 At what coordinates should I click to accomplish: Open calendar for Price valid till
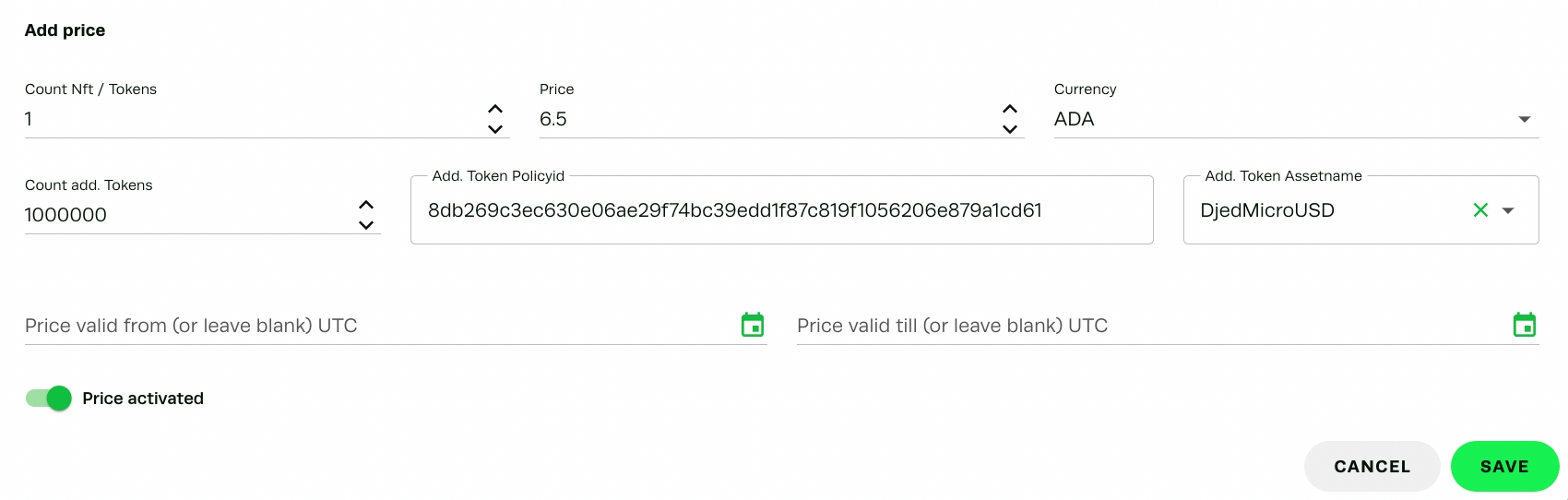[1525, 325]
